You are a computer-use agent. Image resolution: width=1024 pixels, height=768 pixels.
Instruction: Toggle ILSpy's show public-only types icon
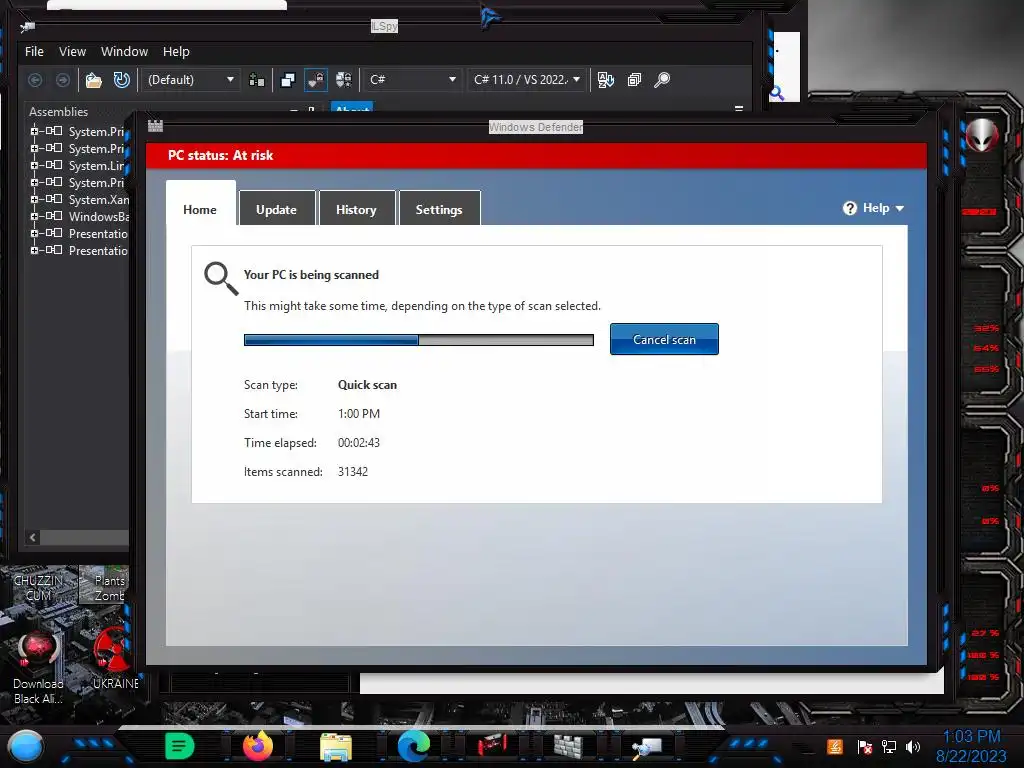(287, 80)
